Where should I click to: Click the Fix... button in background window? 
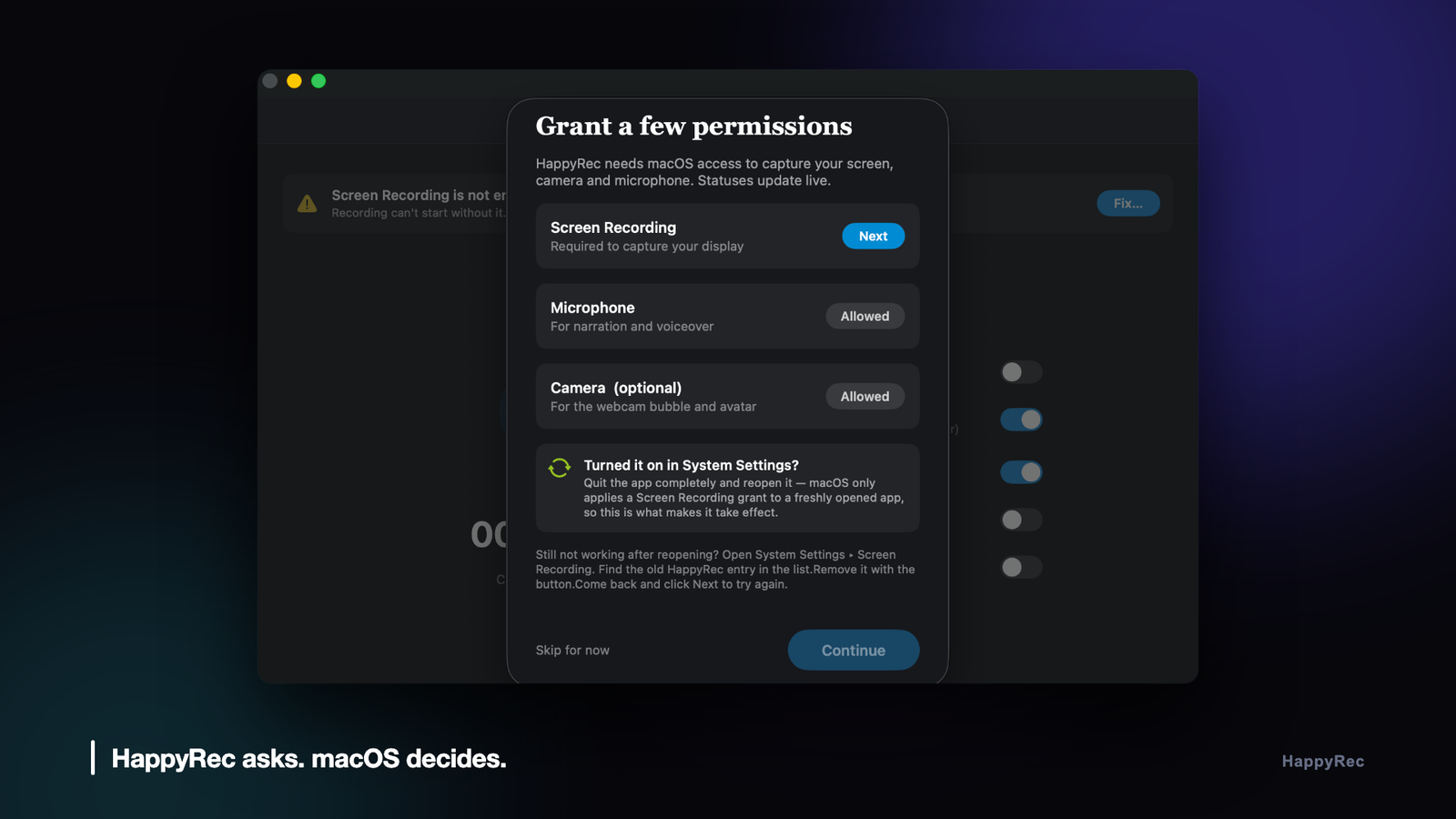point(1128,203)
